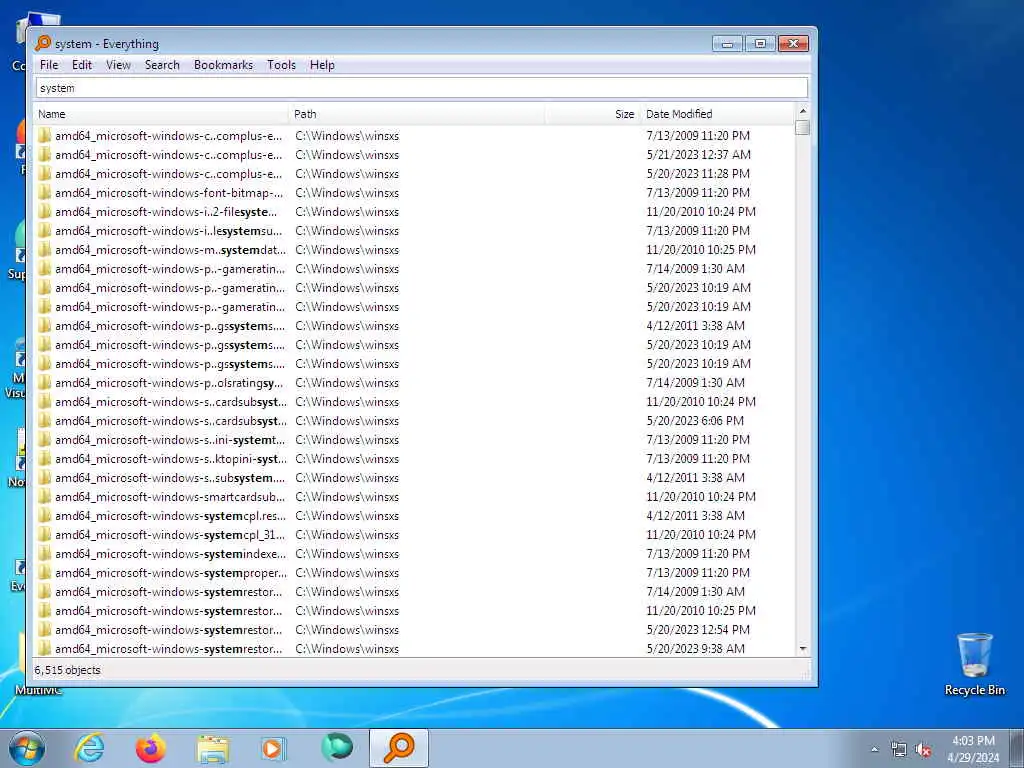Select folder icon of i..lesystemsu row
Screen dimensions: 1024x768
(x=44, y=231)
